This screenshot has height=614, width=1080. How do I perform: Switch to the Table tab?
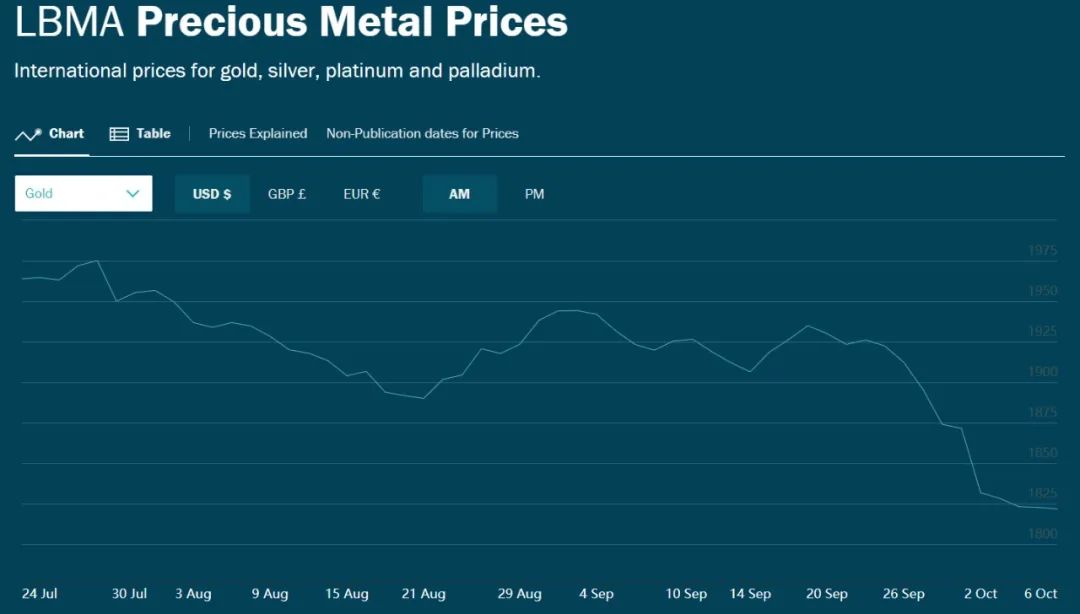153,134
